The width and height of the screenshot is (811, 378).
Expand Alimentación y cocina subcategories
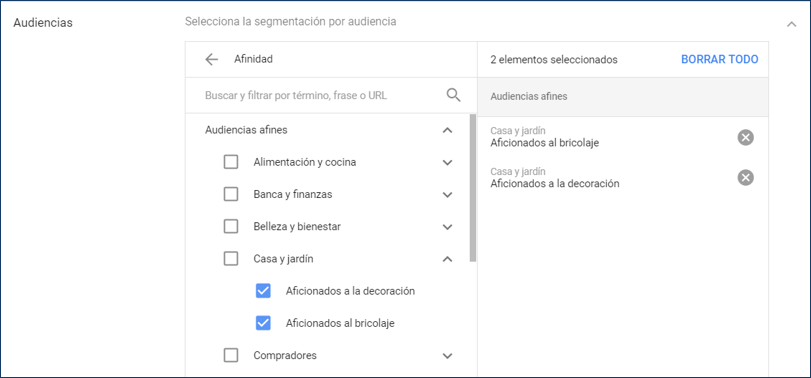click(448, 162)
